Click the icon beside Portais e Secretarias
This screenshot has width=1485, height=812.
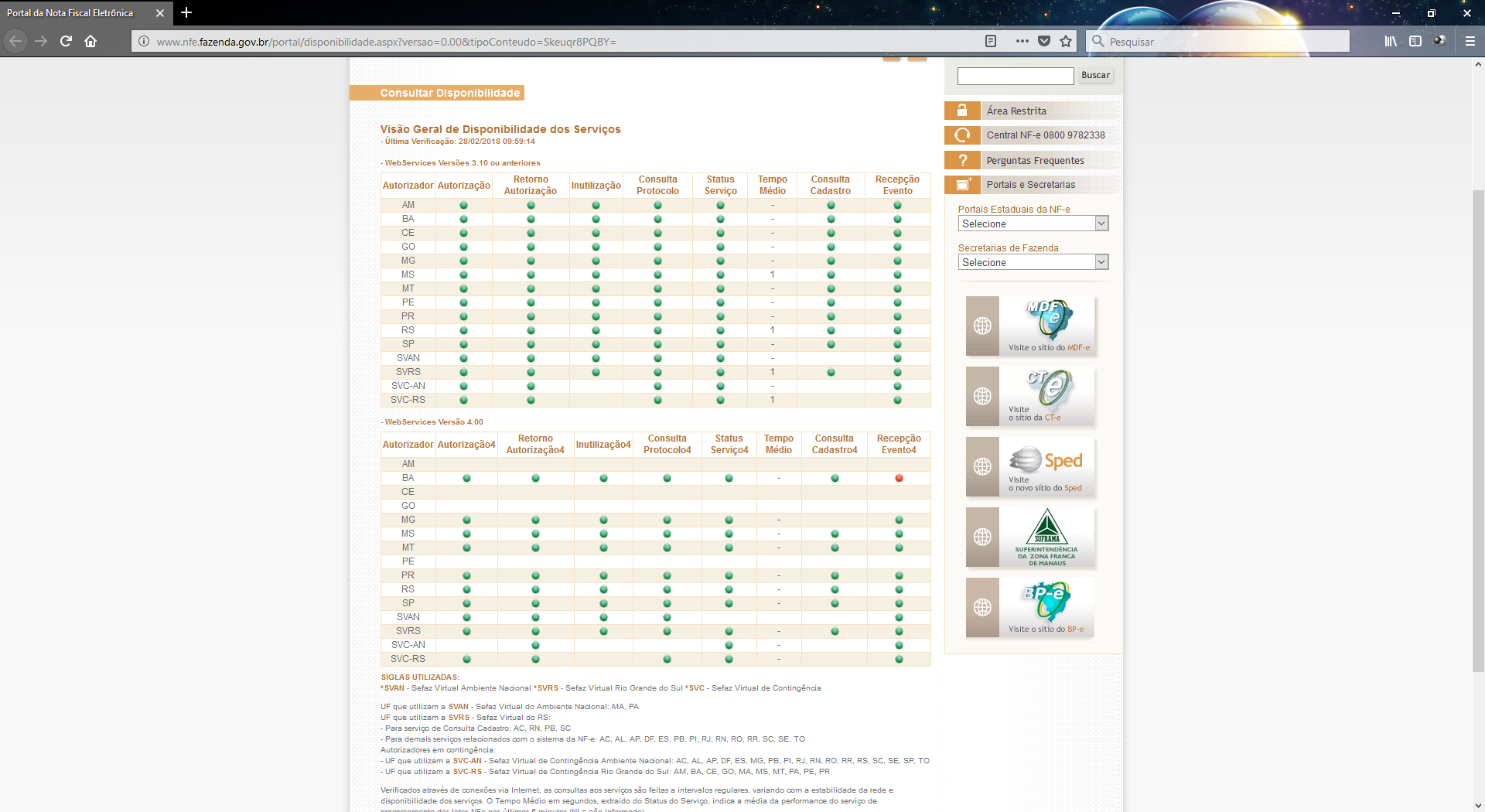point(962,185)
